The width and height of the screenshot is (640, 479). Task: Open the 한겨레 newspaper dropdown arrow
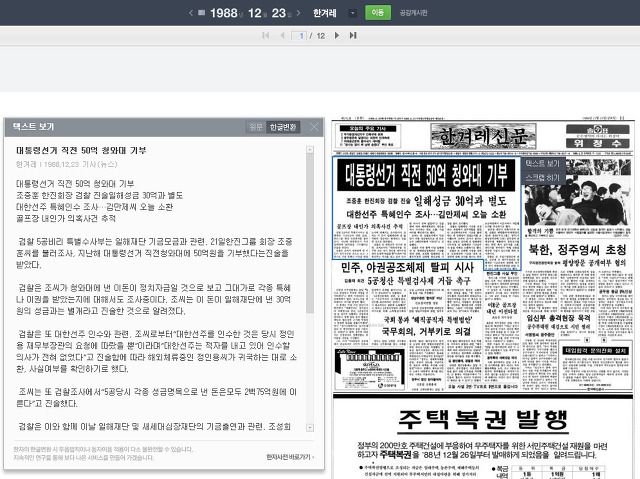[352, 13]
